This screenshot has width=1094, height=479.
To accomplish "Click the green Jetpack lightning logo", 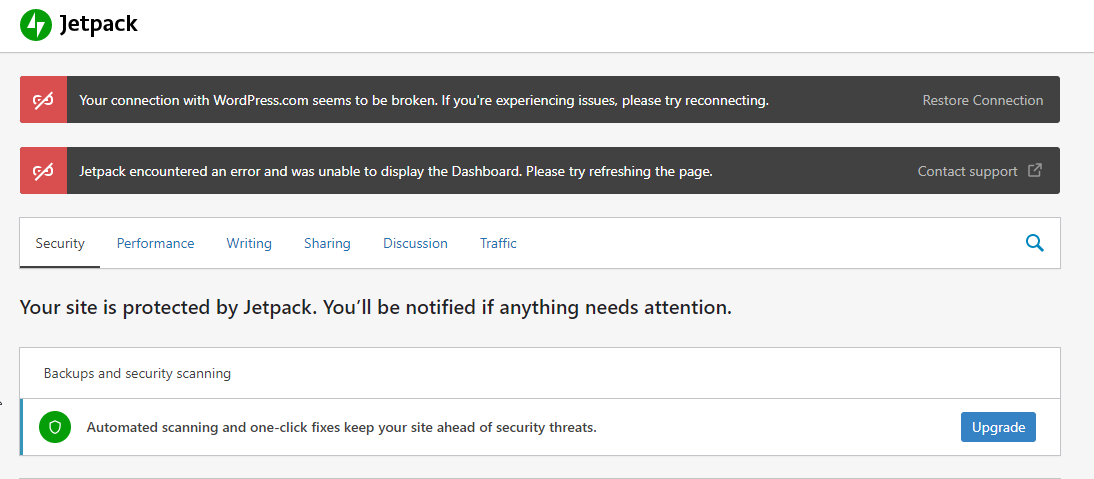I will pos(36,25).
